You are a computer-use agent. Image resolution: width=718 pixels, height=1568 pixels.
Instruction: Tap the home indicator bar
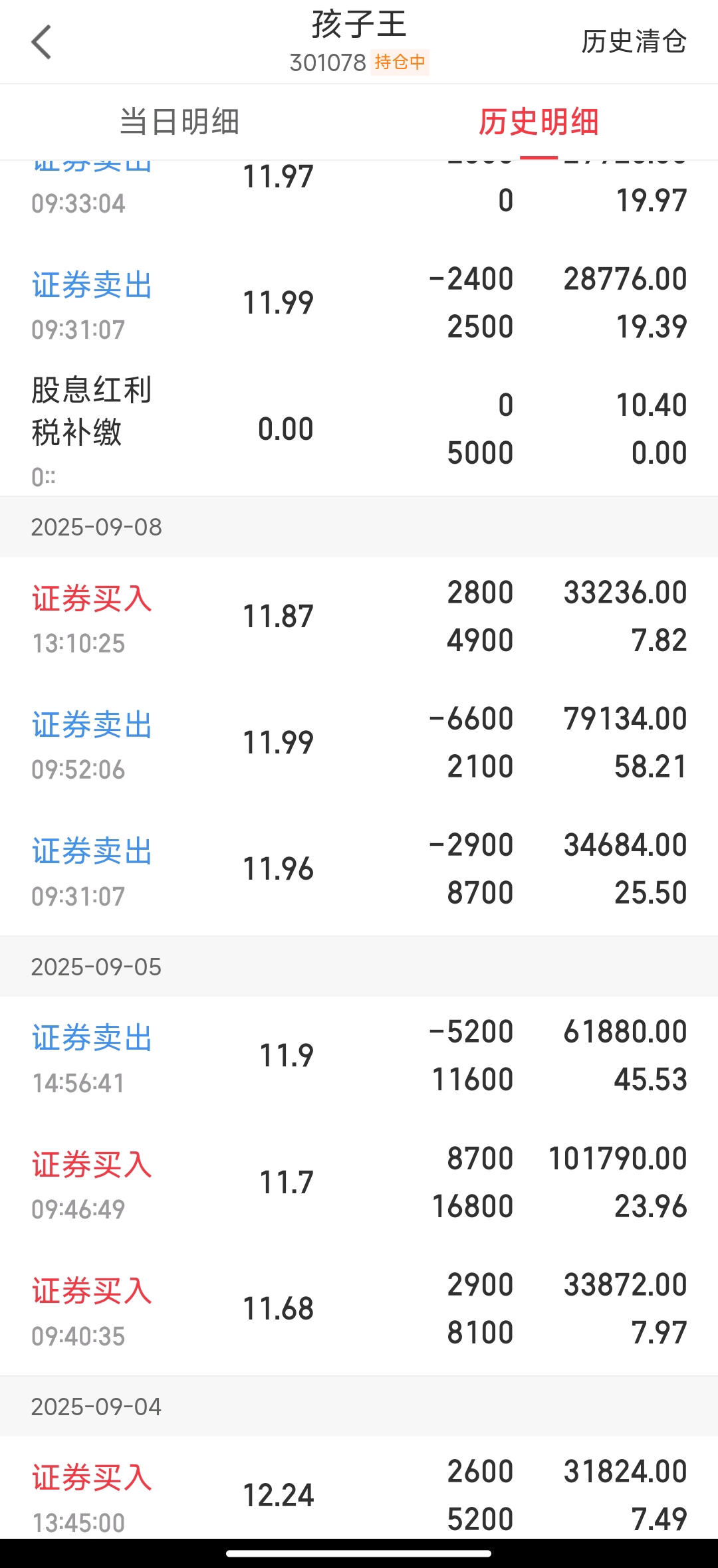(359, 1553)
